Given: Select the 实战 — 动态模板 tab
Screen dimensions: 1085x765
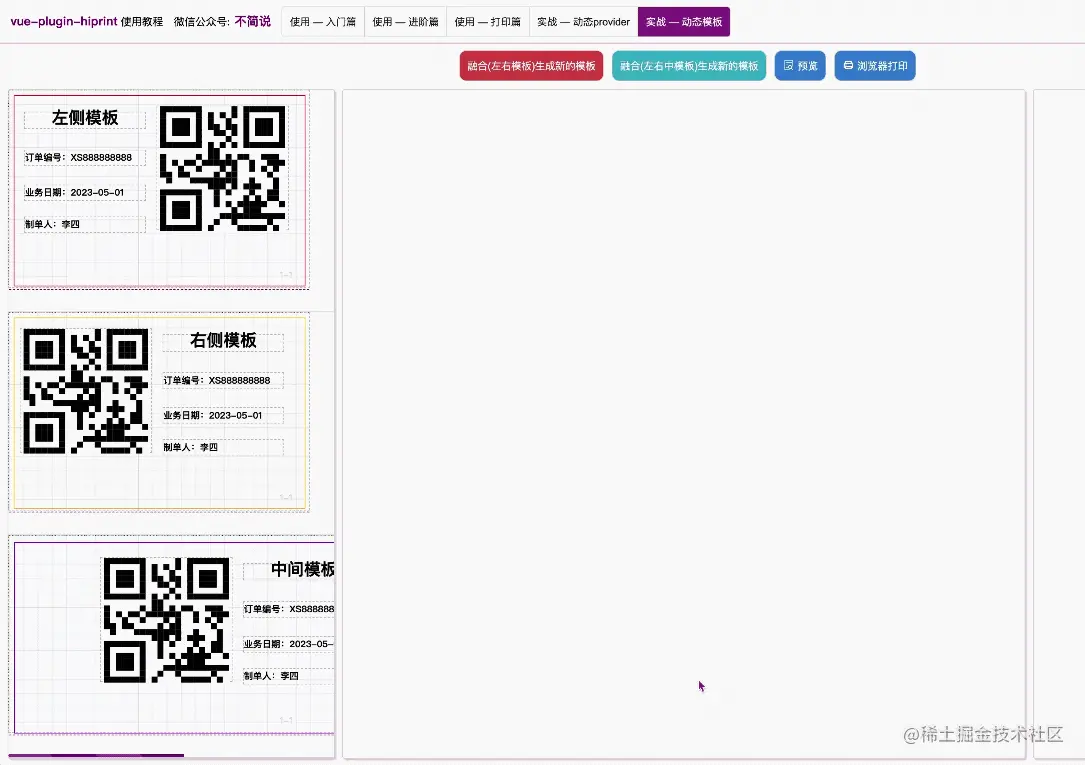Looking at the screenshot, I should click(683, 21).
